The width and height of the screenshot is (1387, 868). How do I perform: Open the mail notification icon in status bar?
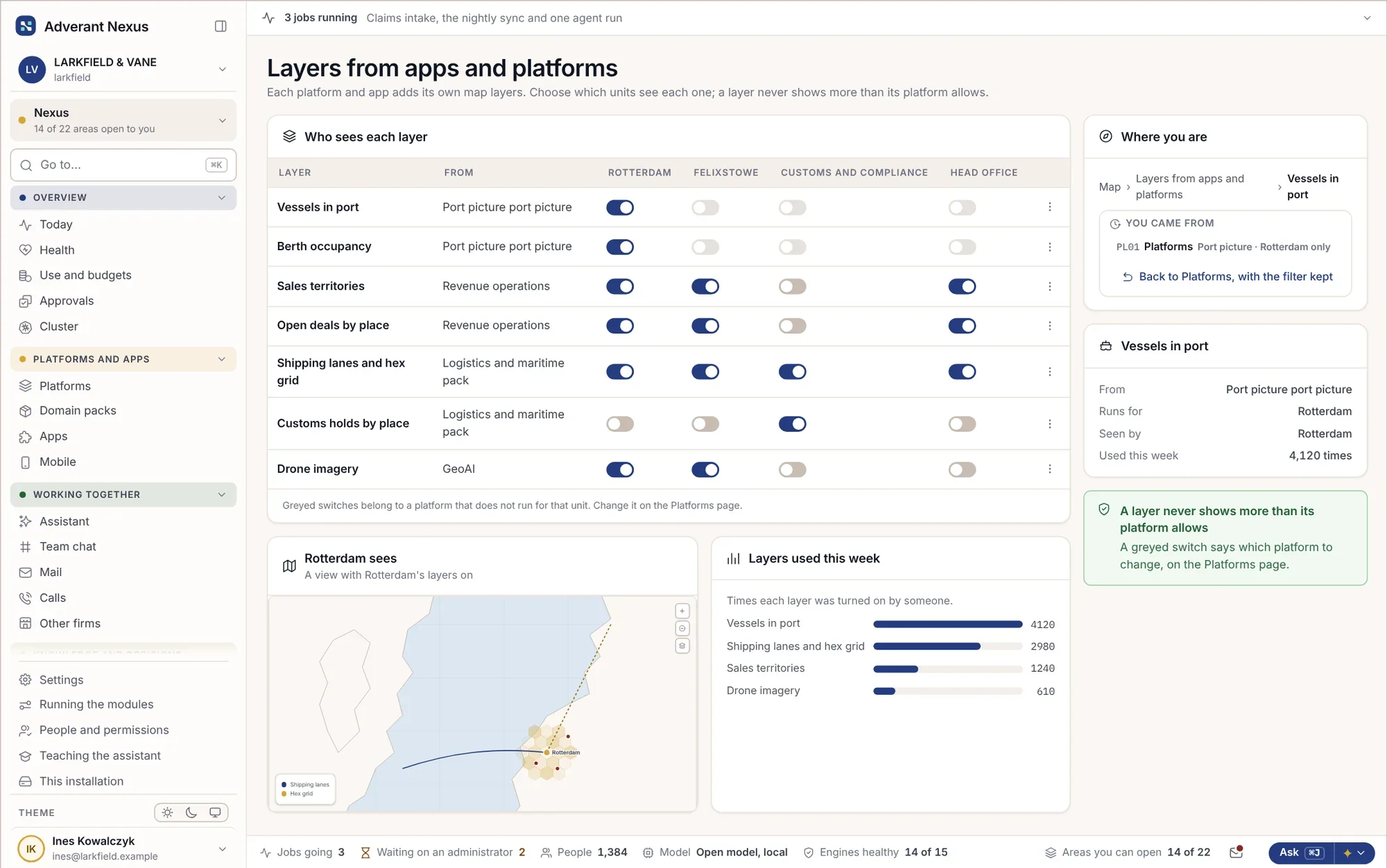point(1236,852)
